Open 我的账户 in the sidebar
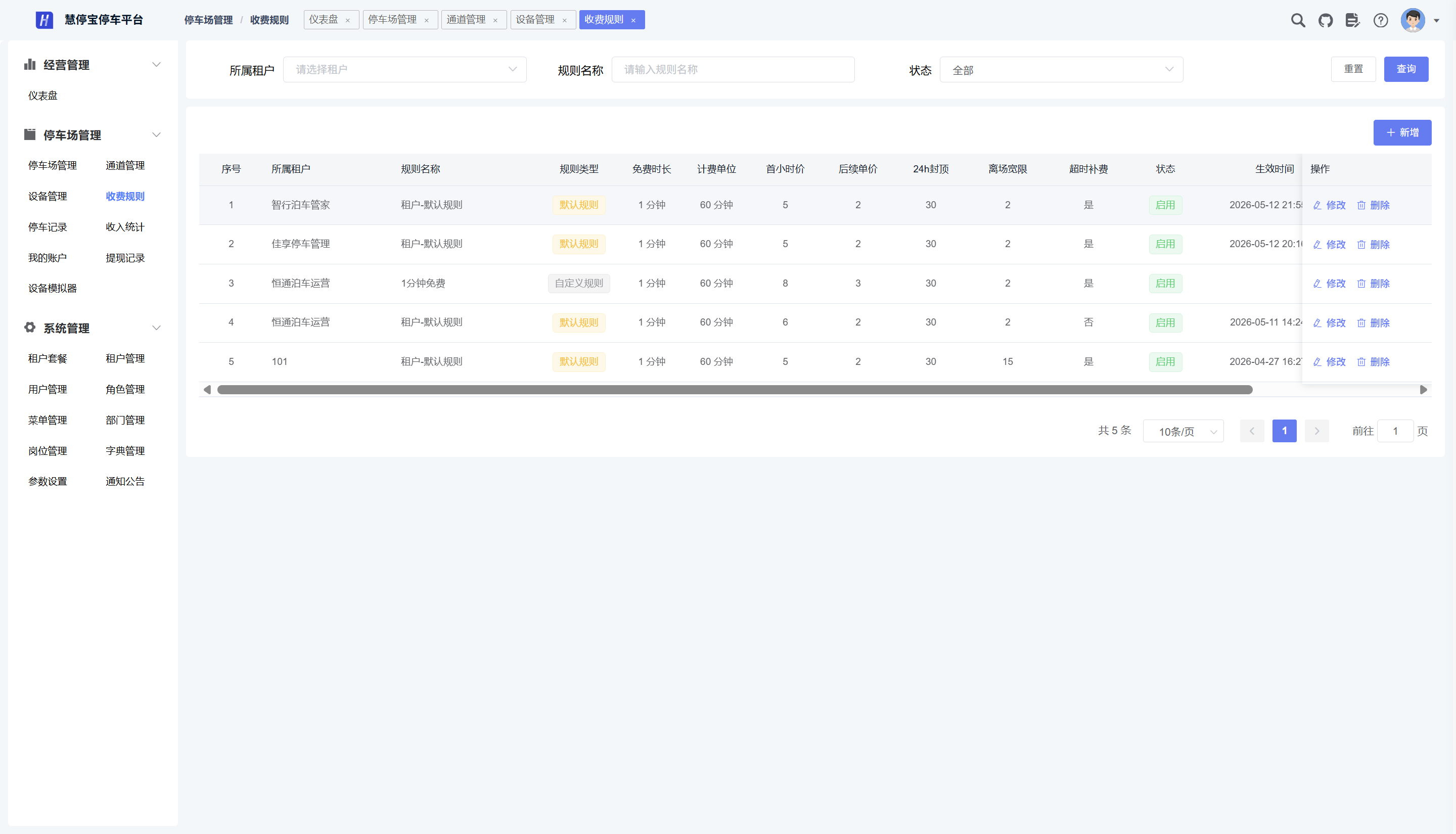This screenshot has width=1456, height=834. click(48, 258)
